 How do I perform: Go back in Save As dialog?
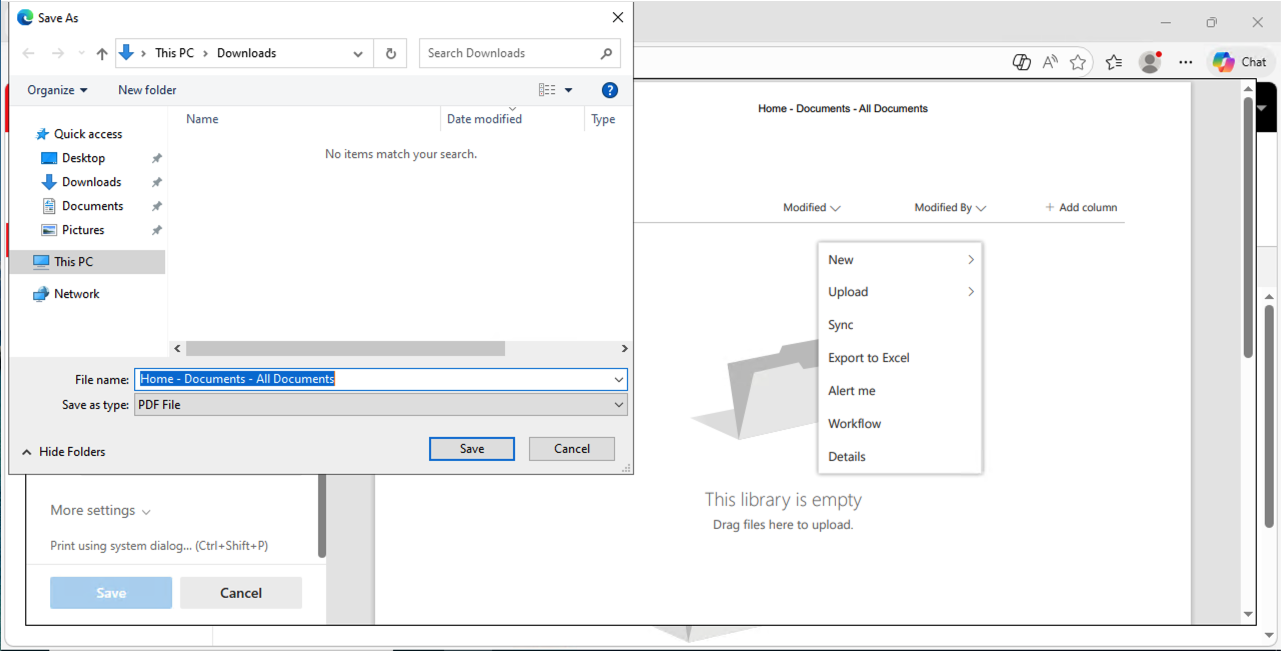click(28, 53)
